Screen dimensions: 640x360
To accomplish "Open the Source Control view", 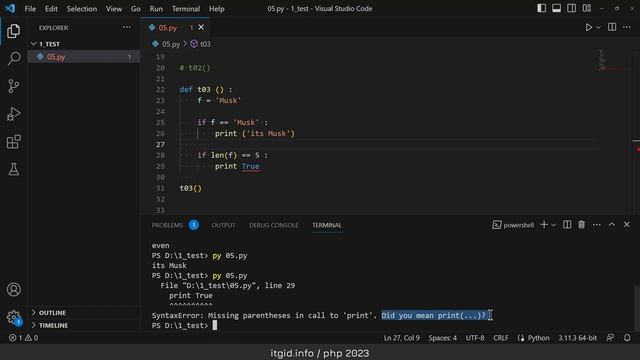I will coord(13,86).
